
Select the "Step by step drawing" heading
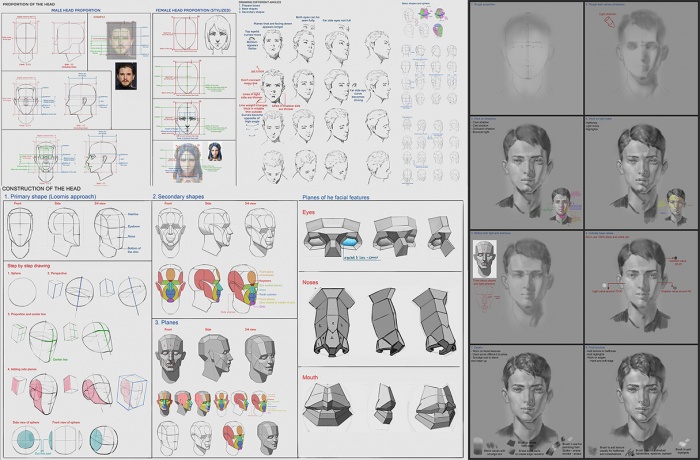point(32,268)
